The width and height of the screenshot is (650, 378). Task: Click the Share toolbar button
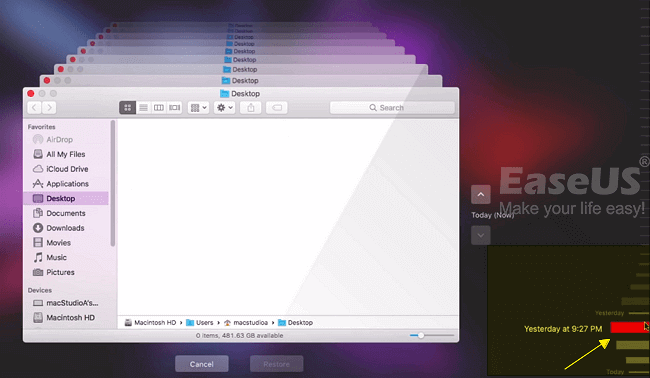[251, 108]
